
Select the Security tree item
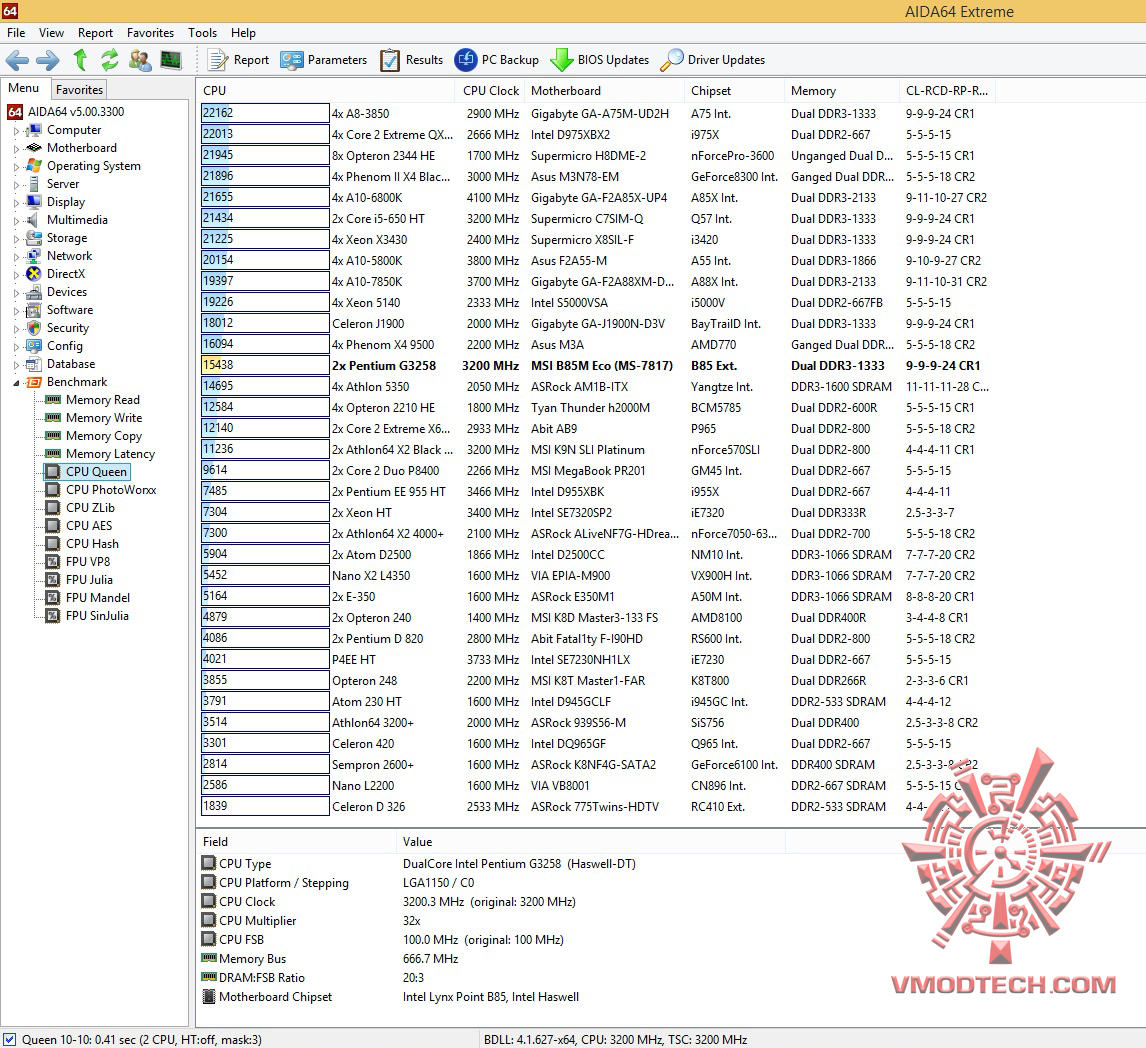[67, 328]
